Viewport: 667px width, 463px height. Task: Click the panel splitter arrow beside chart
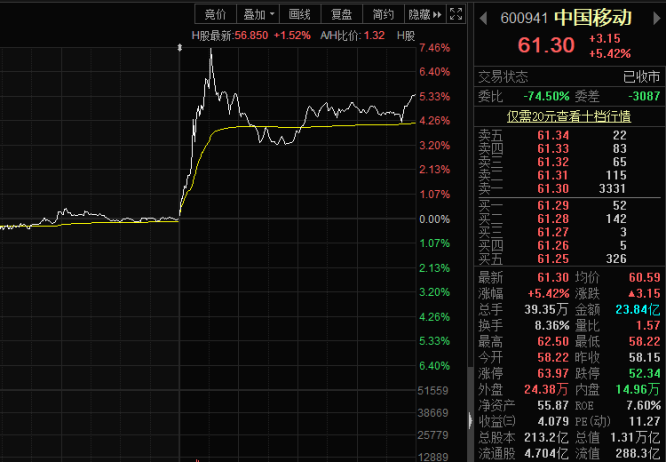[470, 420]
